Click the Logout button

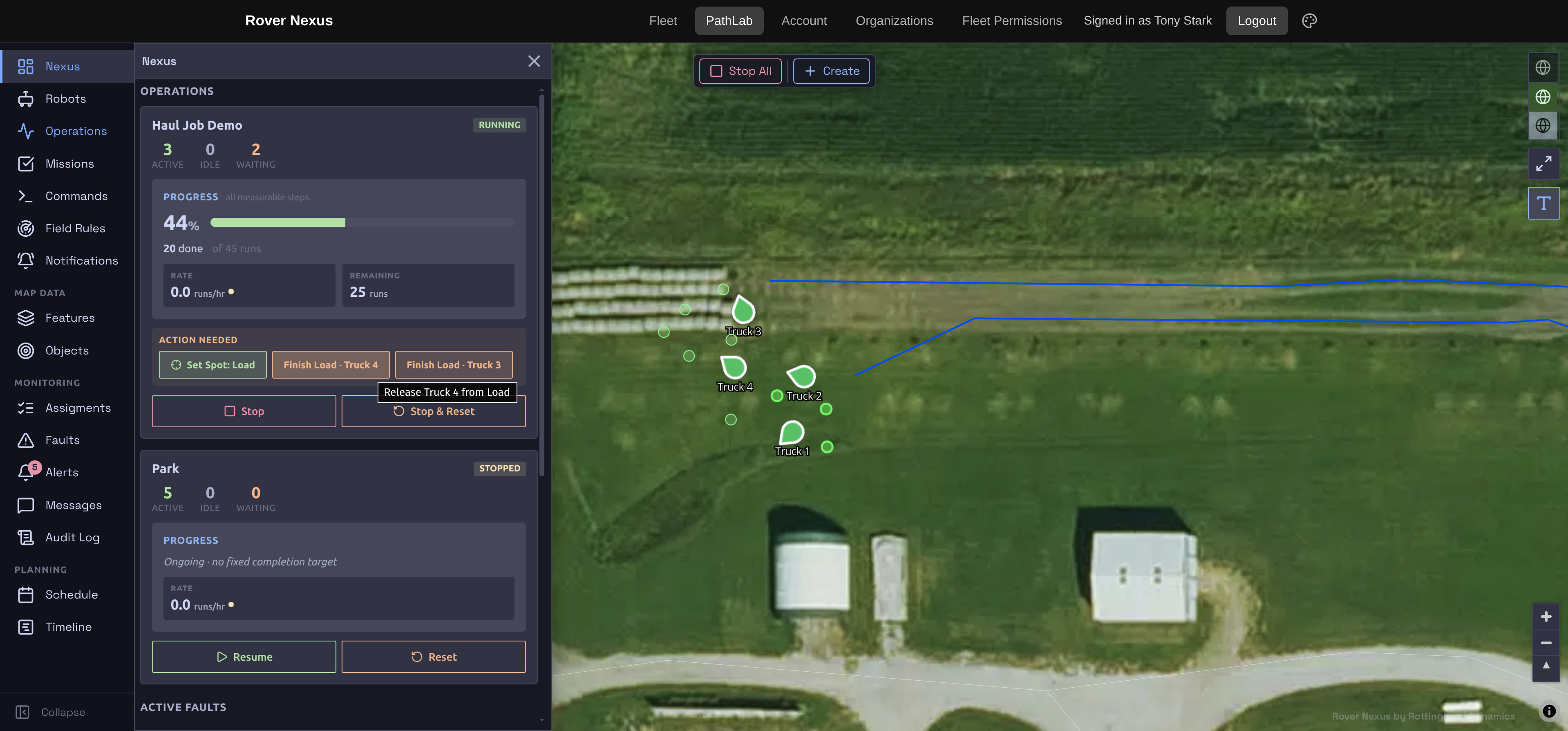pos(1256,21)
